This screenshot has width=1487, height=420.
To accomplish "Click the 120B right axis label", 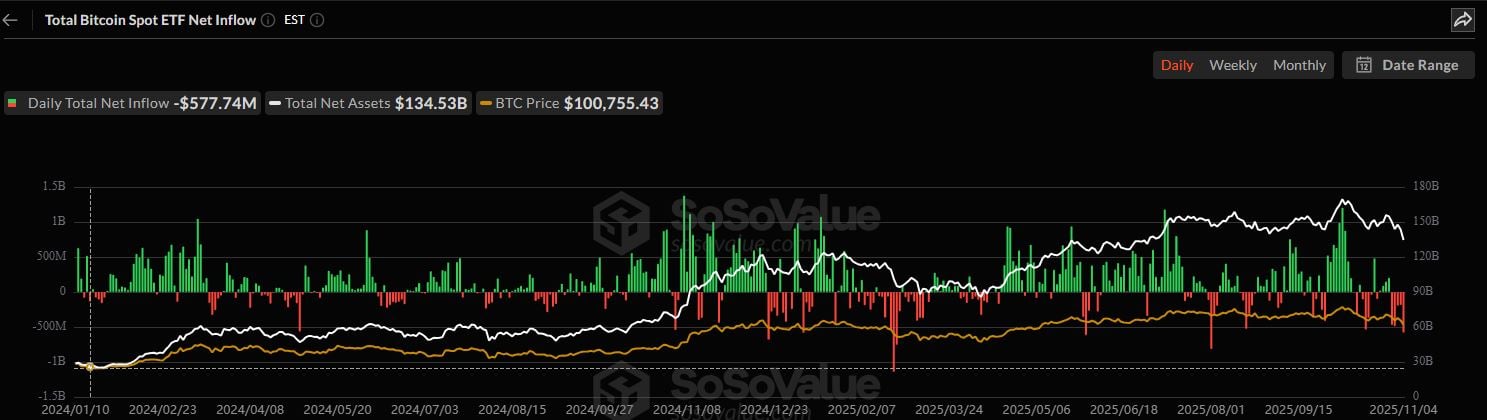I will click(1425, 256).
